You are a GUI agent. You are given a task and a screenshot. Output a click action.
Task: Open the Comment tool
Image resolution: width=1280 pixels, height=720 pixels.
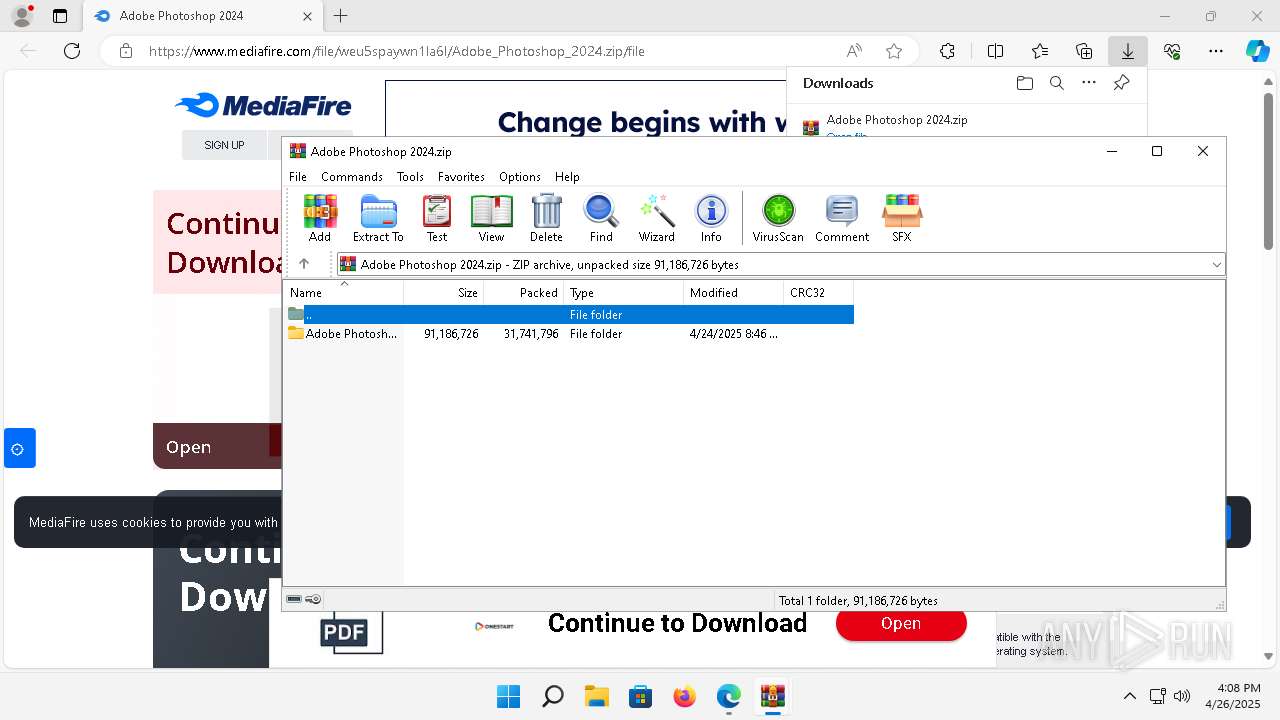842,218
